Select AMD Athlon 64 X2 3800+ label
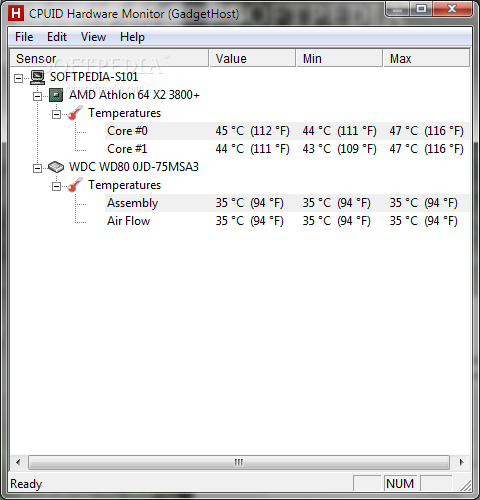Screen dimensions: 480x500 (x=134, y=95)
